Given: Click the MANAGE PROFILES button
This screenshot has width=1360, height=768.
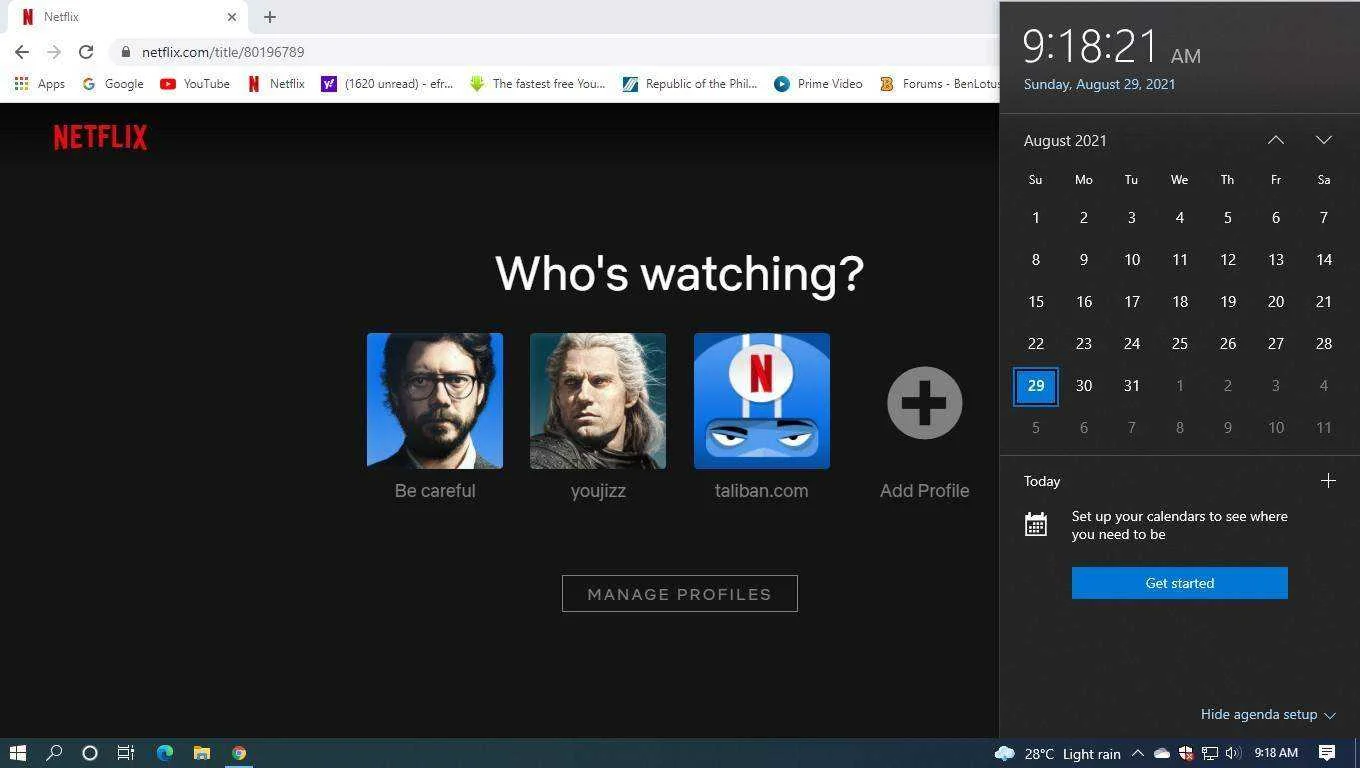Looking at the screenshot, I should [x=680, y=593].
